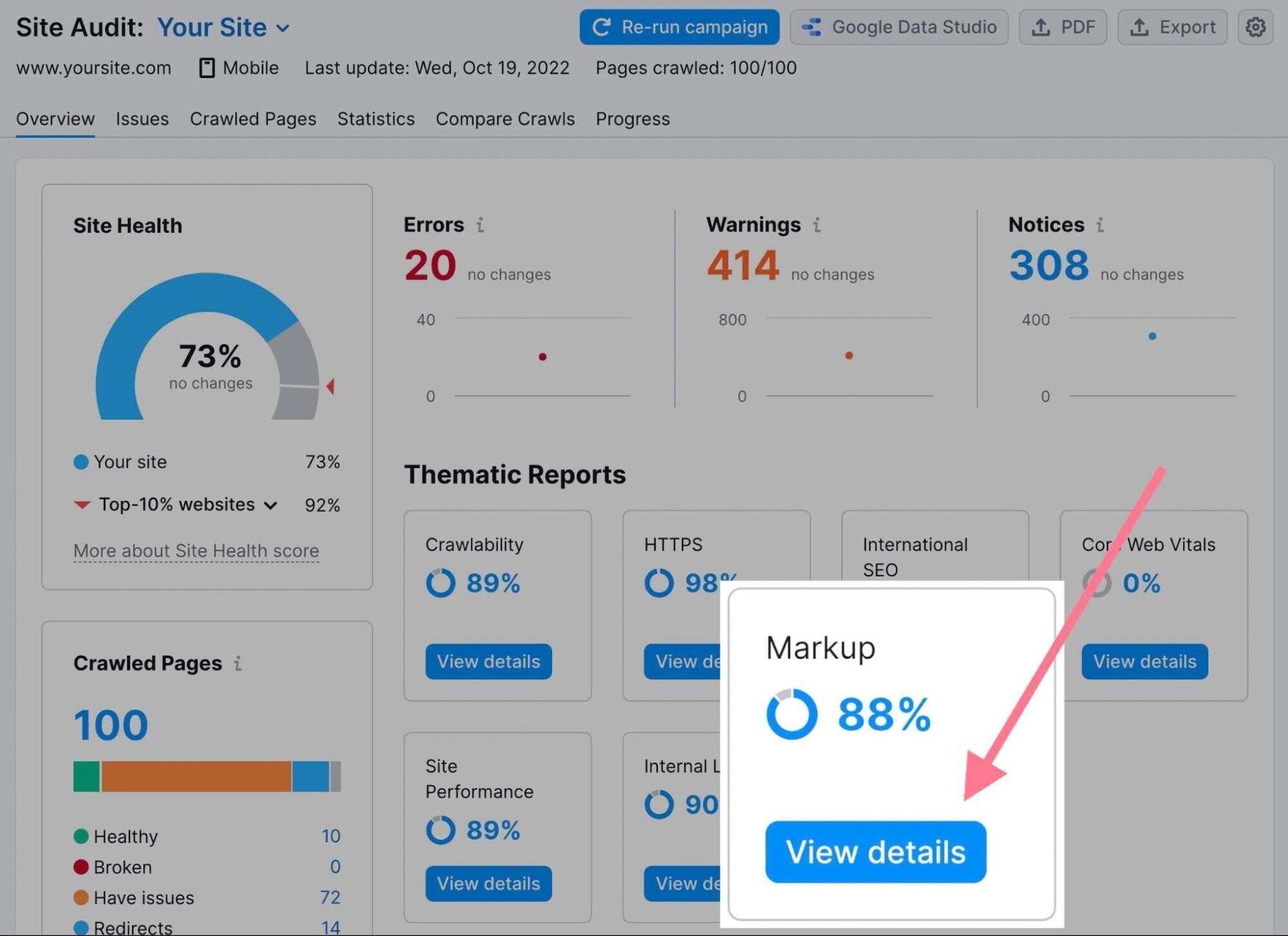Select the Compare Crawls tab
Screen dimensions: 1288x936
505,118
